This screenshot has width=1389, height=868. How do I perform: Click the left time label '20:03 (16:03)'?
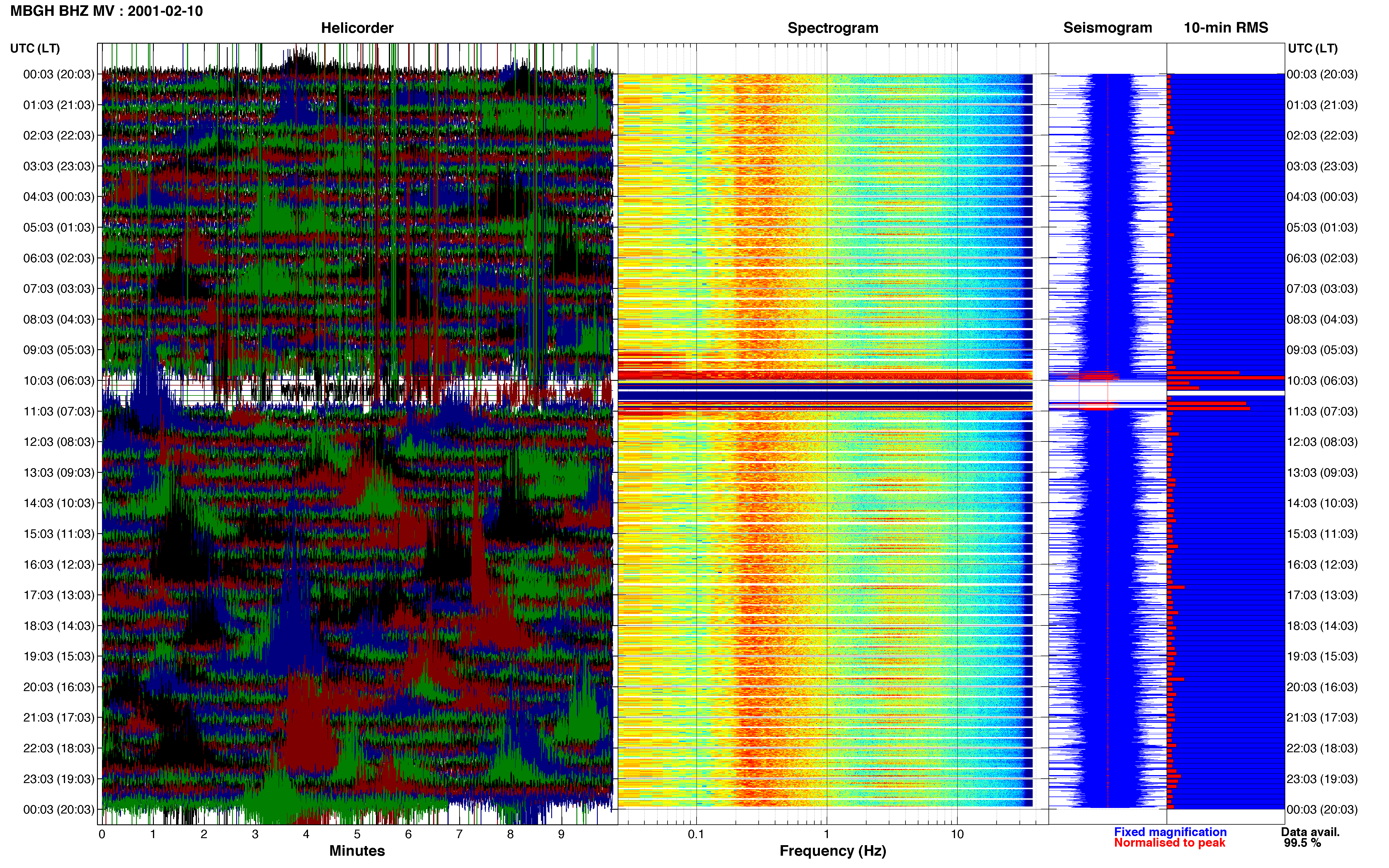pyautogui.click(x=59, y=687)
